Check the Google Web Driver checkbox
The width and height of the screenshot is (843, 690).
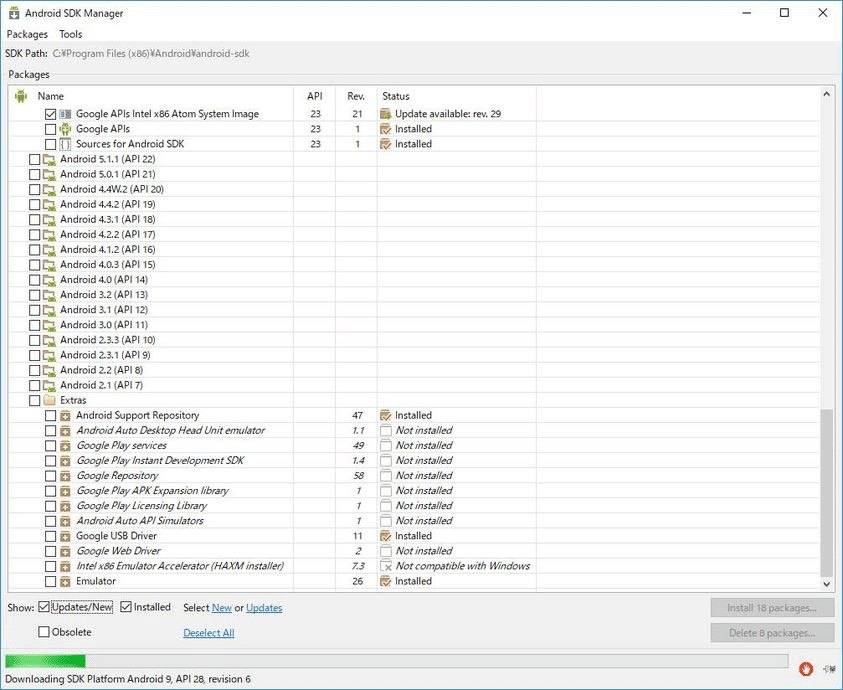(51, 551)
